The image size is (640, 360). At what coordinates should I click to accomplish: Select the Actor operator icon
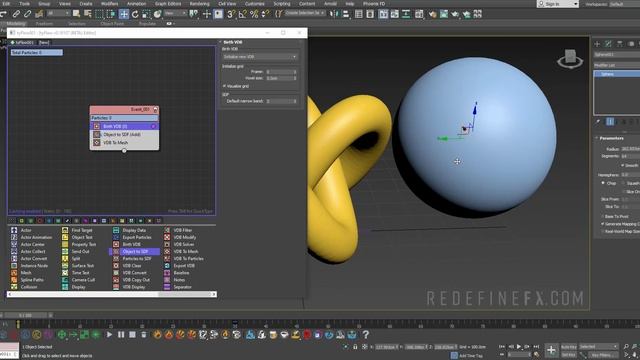coord(14,230)
